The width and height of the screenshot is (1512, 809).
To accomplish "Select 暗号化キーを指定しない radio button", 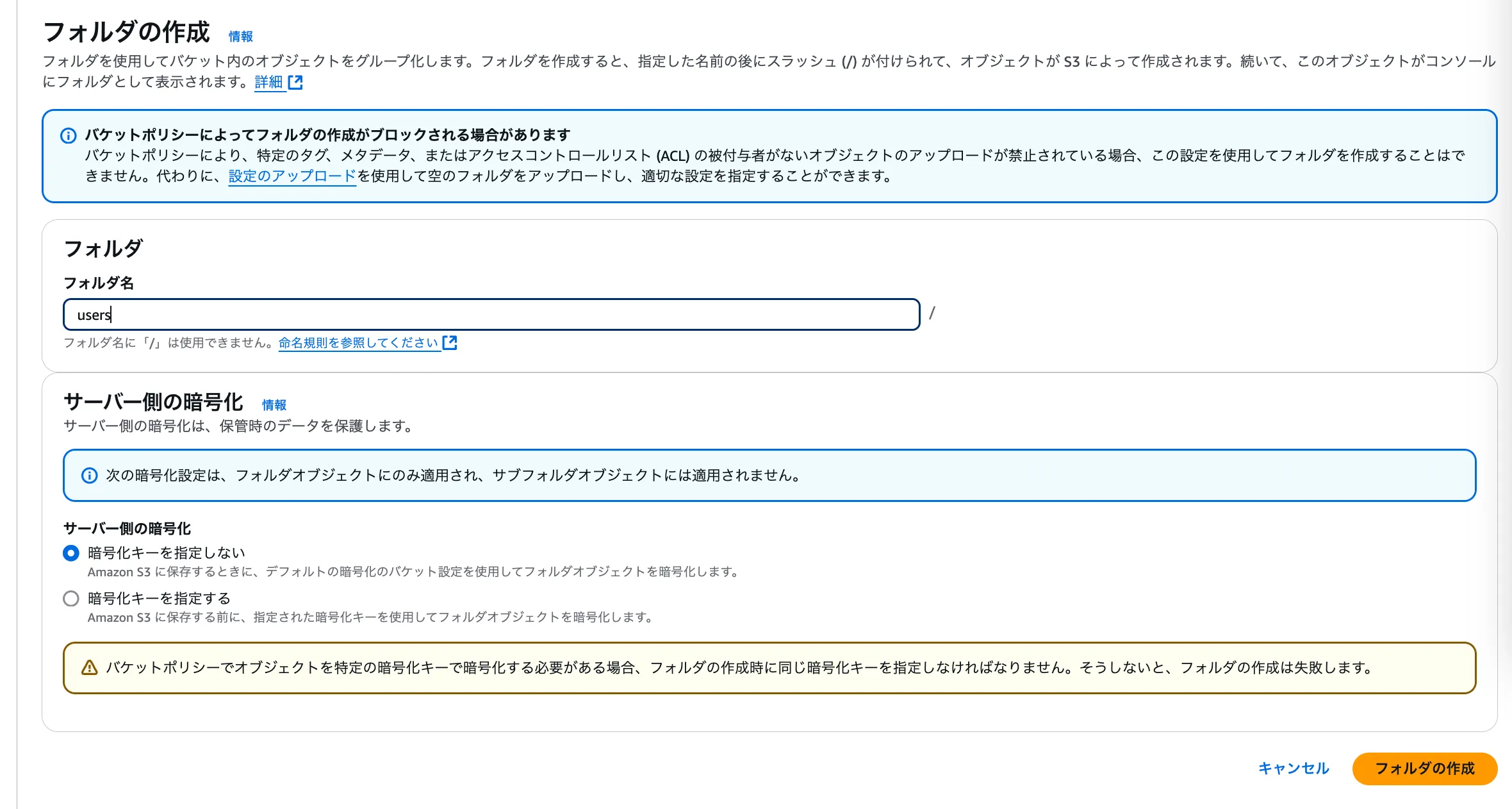I will pos(71,553).
